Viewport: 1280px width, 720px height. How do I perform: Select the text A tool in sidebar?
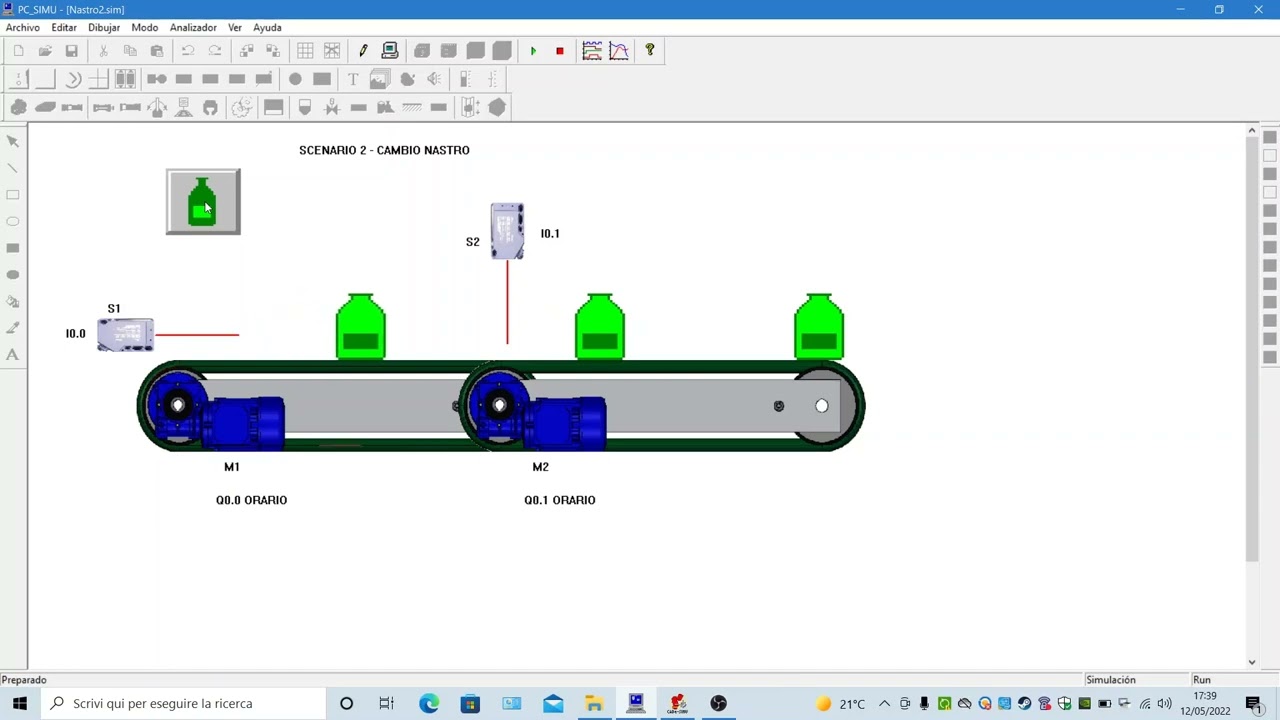13,354
